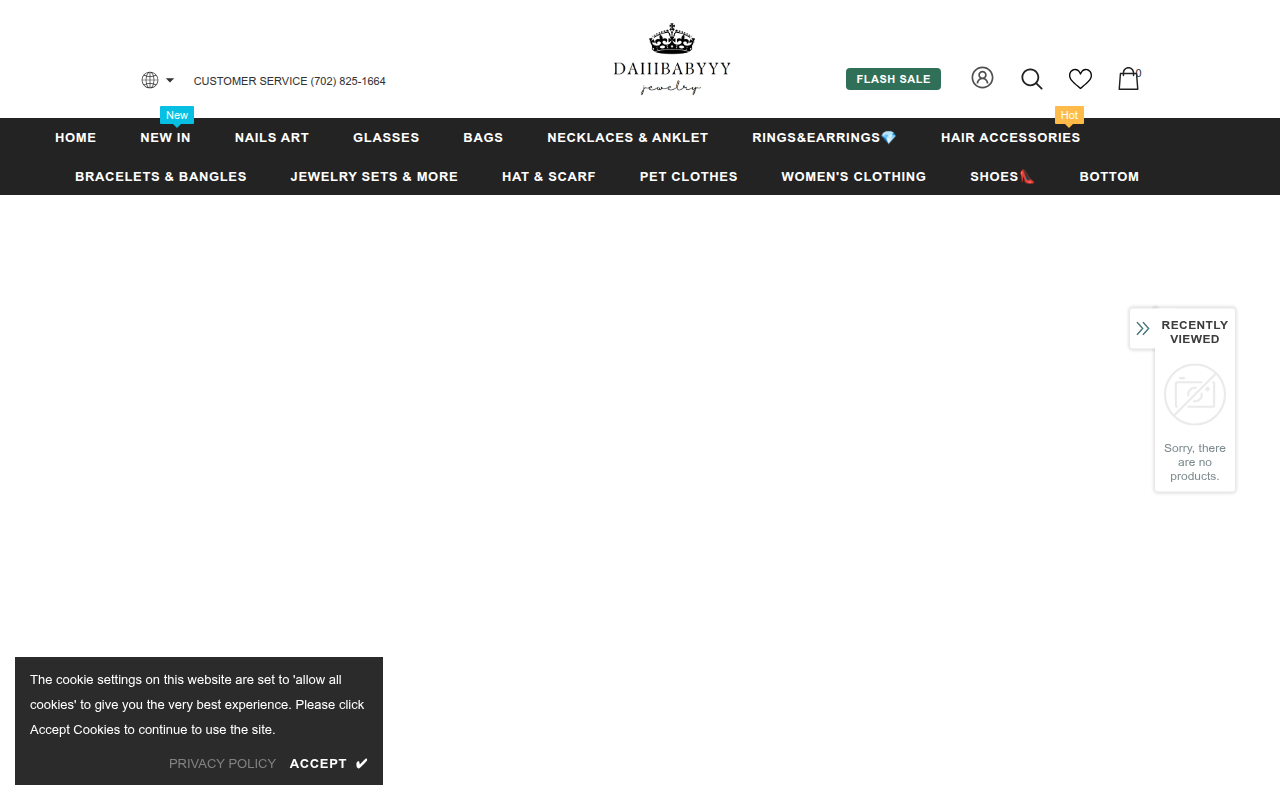Image resolution: width=1280 pixels, height=800 pixels.
Task: Open Hair Accessories category
Action: 1010,138
